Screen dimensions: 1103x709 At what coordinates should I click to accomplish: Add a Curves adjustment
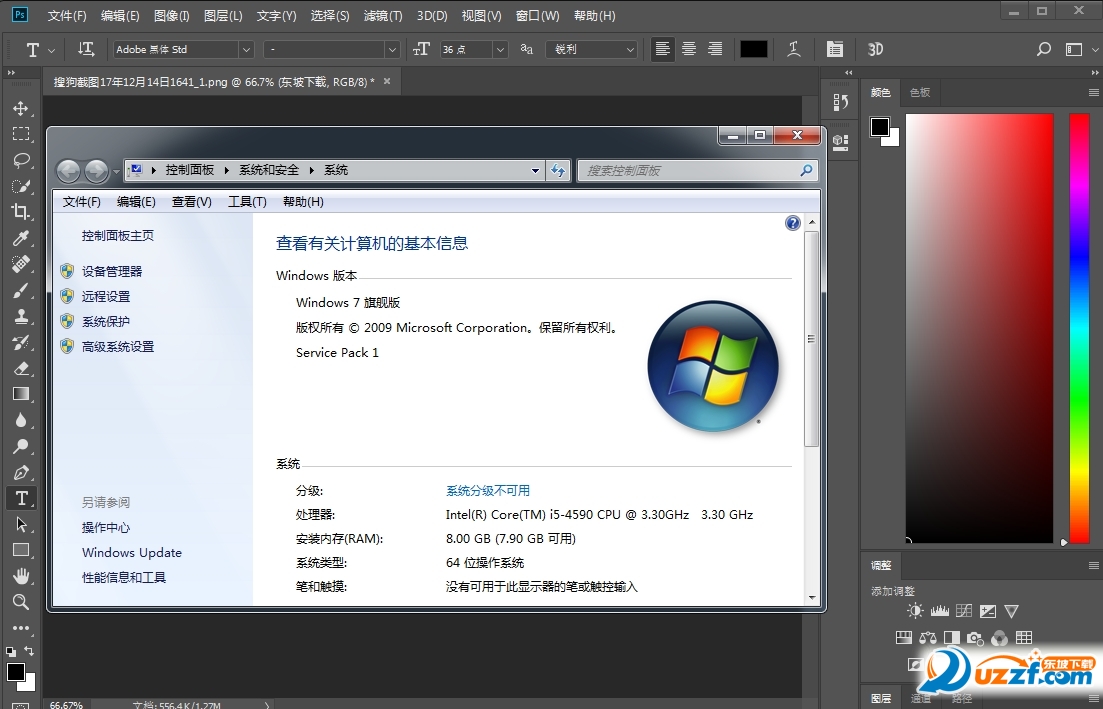pos(964,610)
